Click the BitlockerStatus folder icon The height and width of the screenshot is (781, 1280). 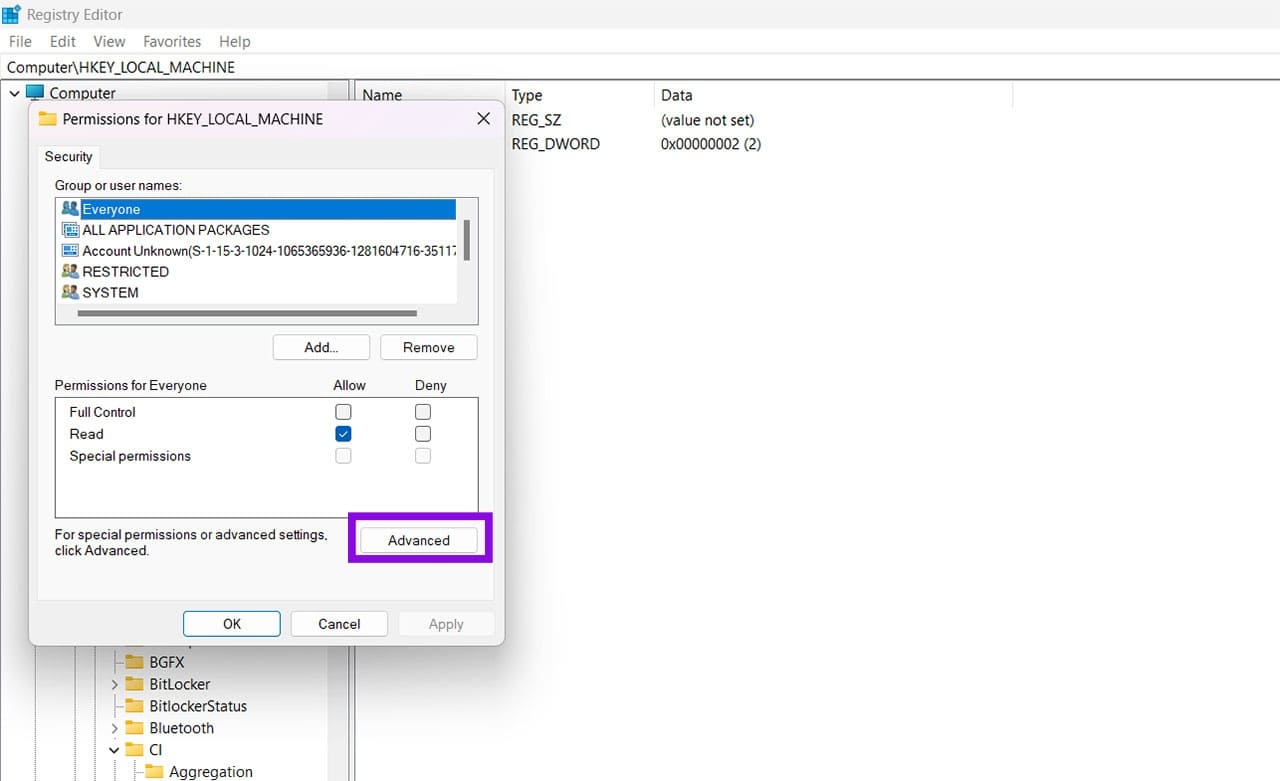[x=134, y=706]
